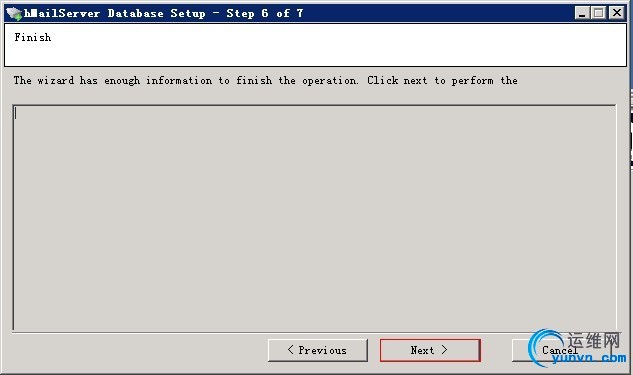The height and width of the screenshot is (375, 633).
Task: Click the 运维网 watermark text
Action: [x=594, y=341]
